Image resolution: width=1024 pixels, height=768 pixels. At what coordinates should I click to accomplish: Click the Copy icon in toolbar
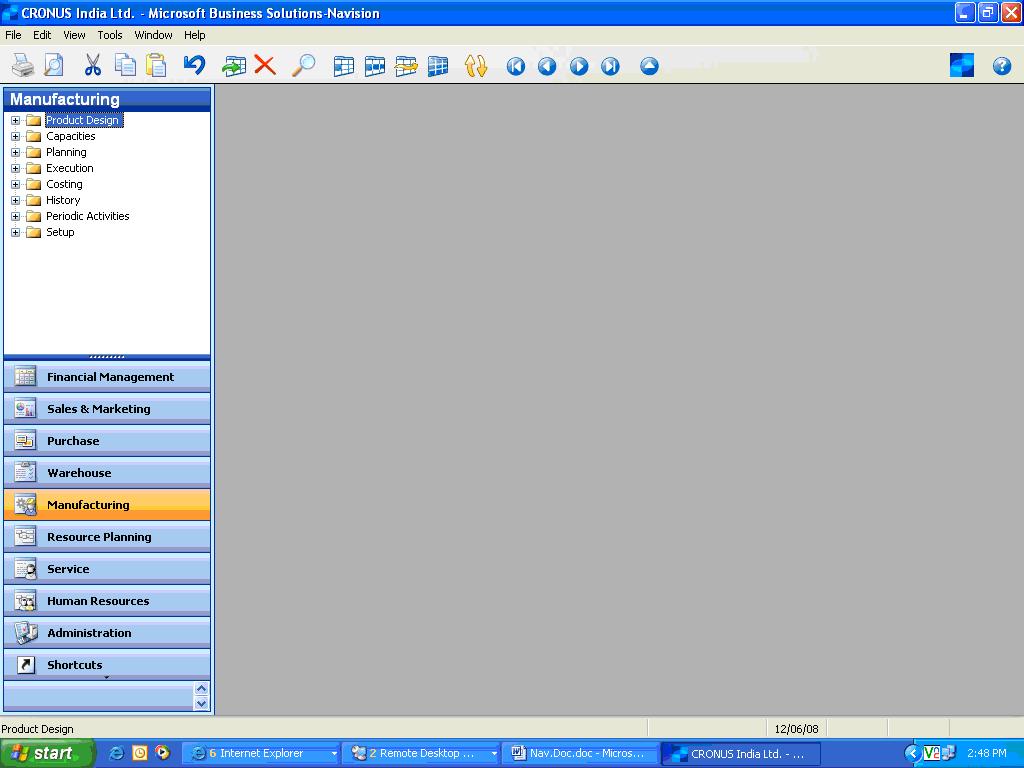(x=125, y=65)
